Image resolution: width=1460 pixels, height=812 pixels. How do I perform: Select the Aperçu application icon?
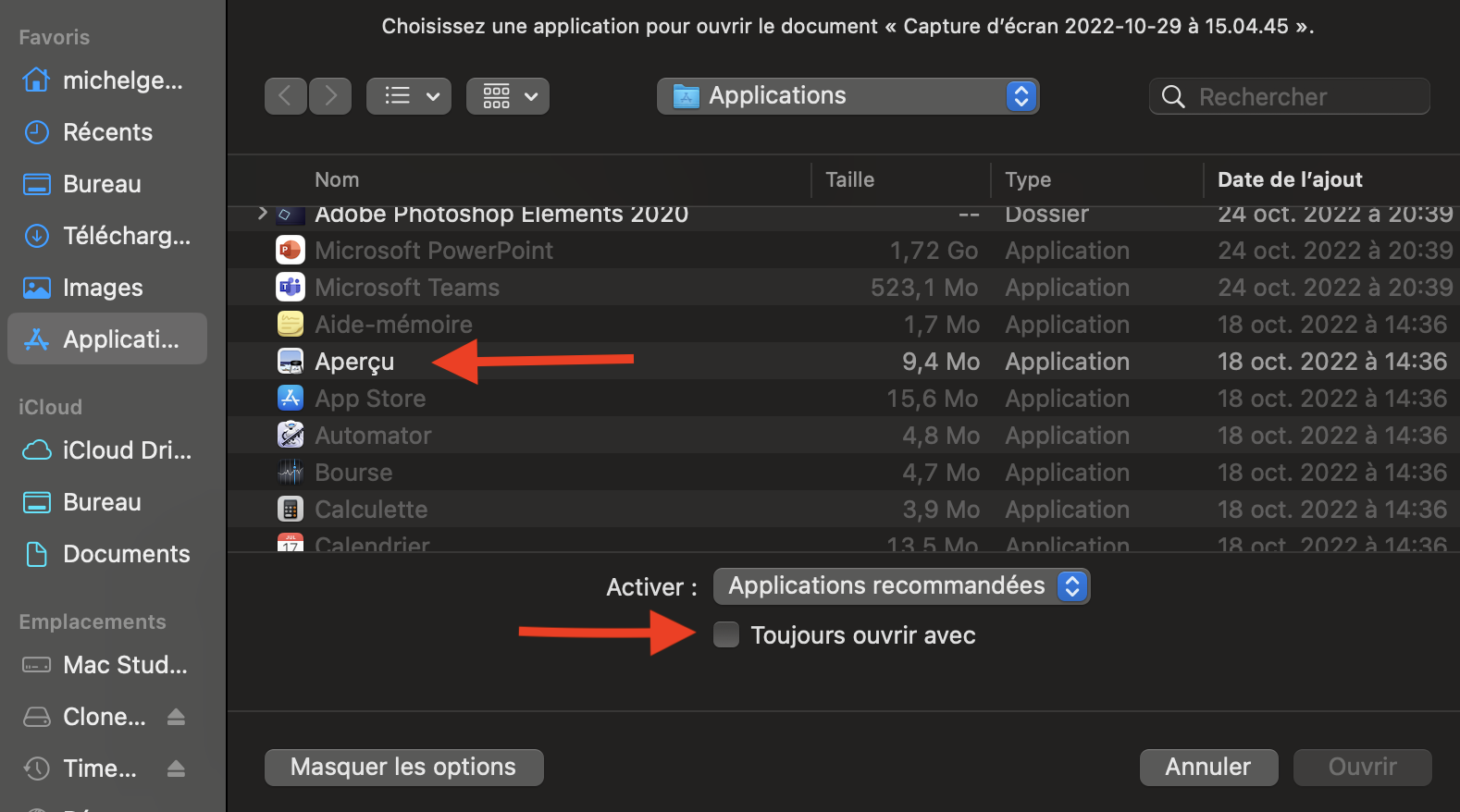coord(291,362)
